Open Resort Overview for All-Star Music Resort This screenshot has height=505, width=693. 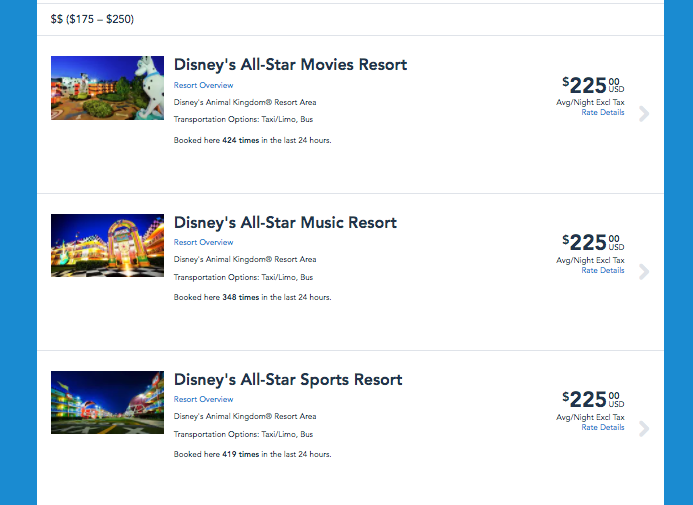[203, 242]
